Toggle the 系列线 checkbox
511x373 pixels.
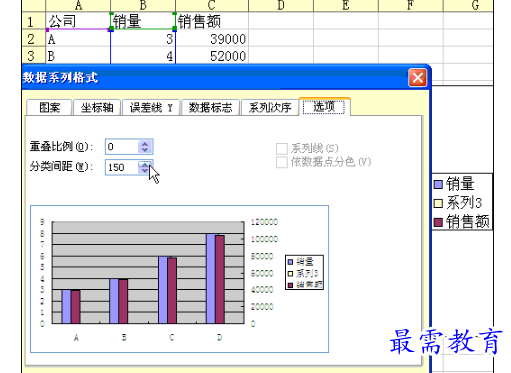coord(282,148)
